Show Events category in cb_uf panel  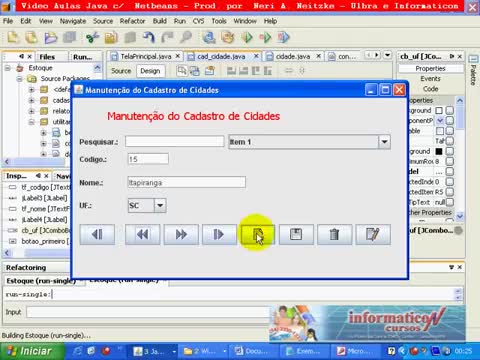430,79
